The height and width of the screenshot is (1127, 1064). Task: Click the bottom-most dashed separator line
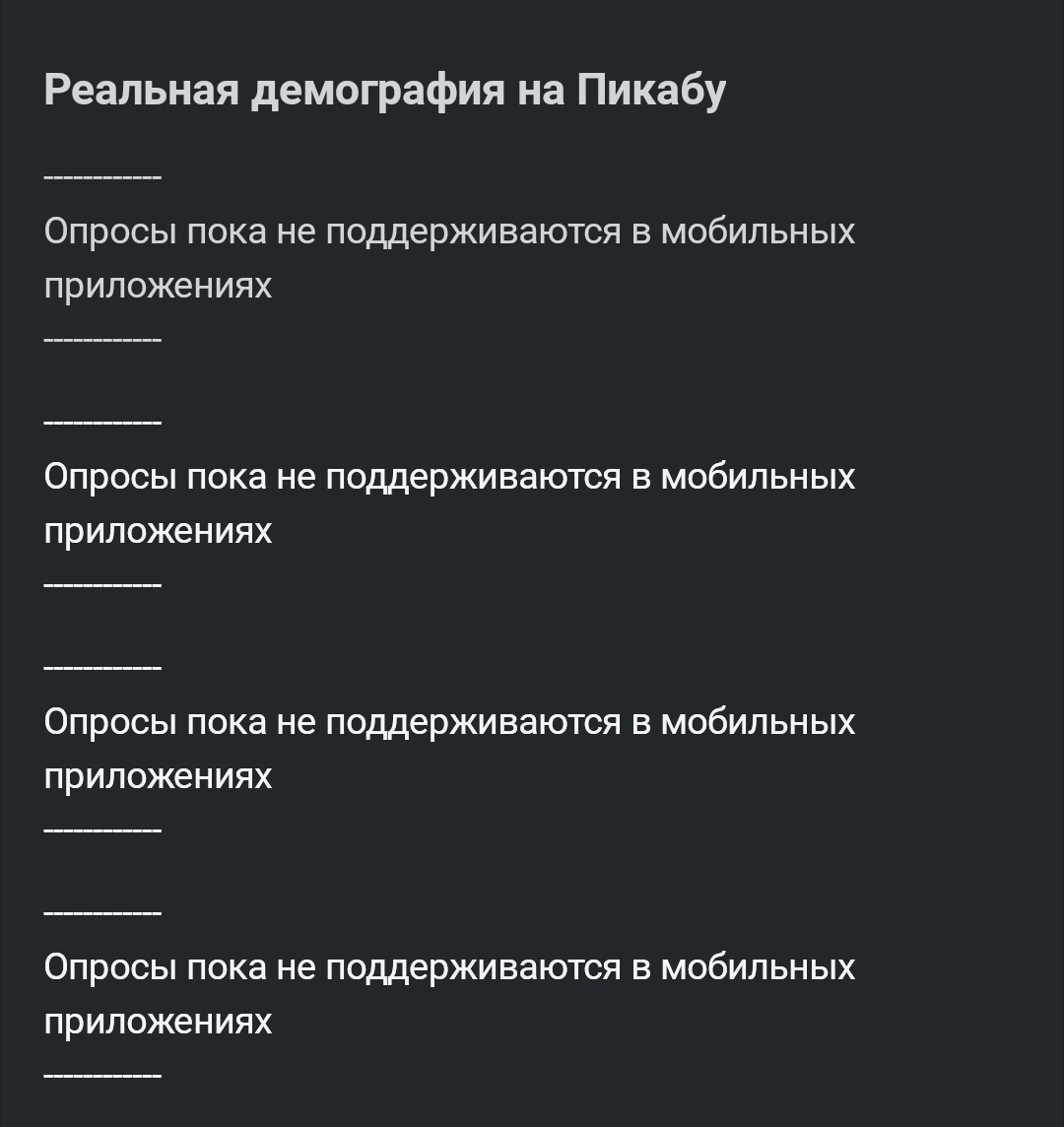(x=103, y=1077)
